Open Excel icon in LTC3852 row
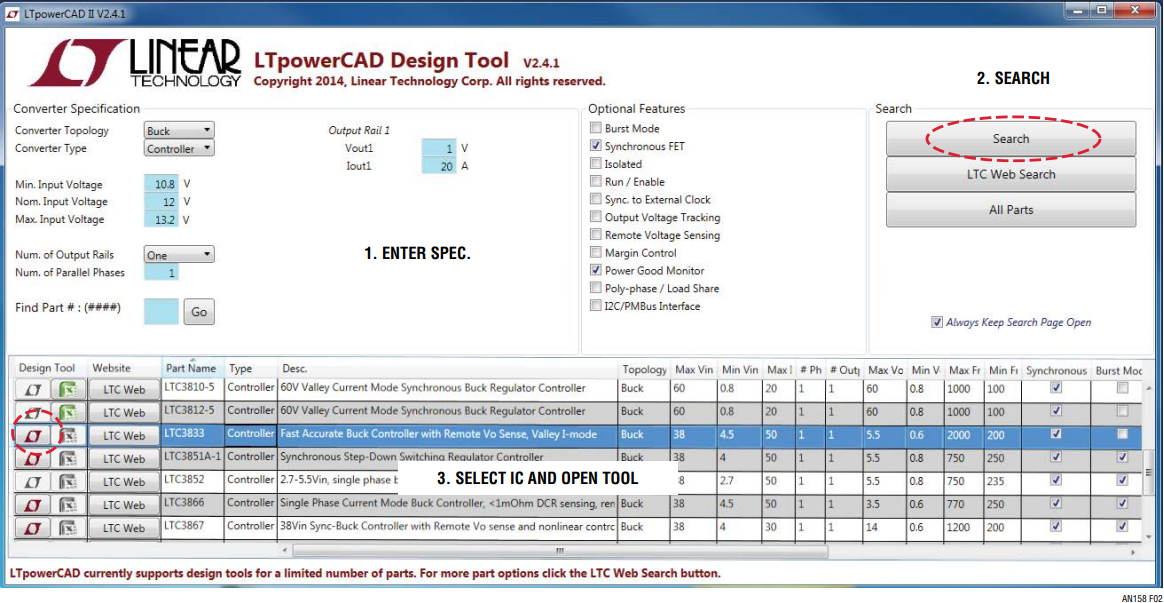Image resolution: width=1164 pixels, height=603 pixels. (x=68, y=482)
